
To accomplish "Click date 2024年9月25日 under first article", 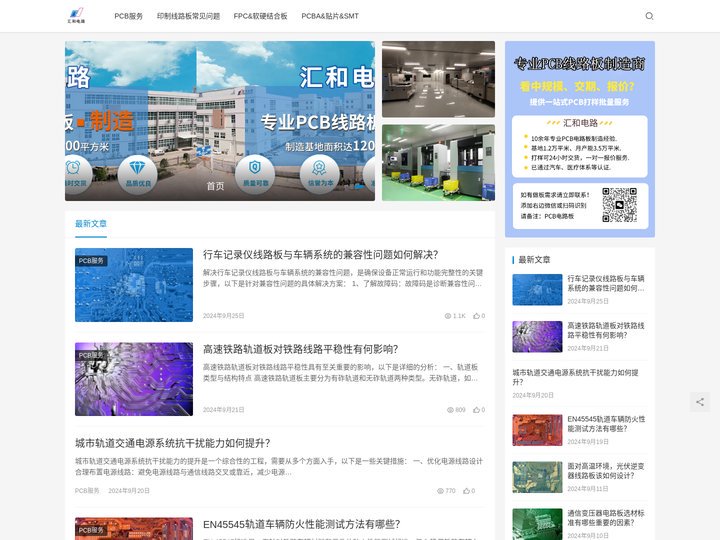I will tap(224, 316).
